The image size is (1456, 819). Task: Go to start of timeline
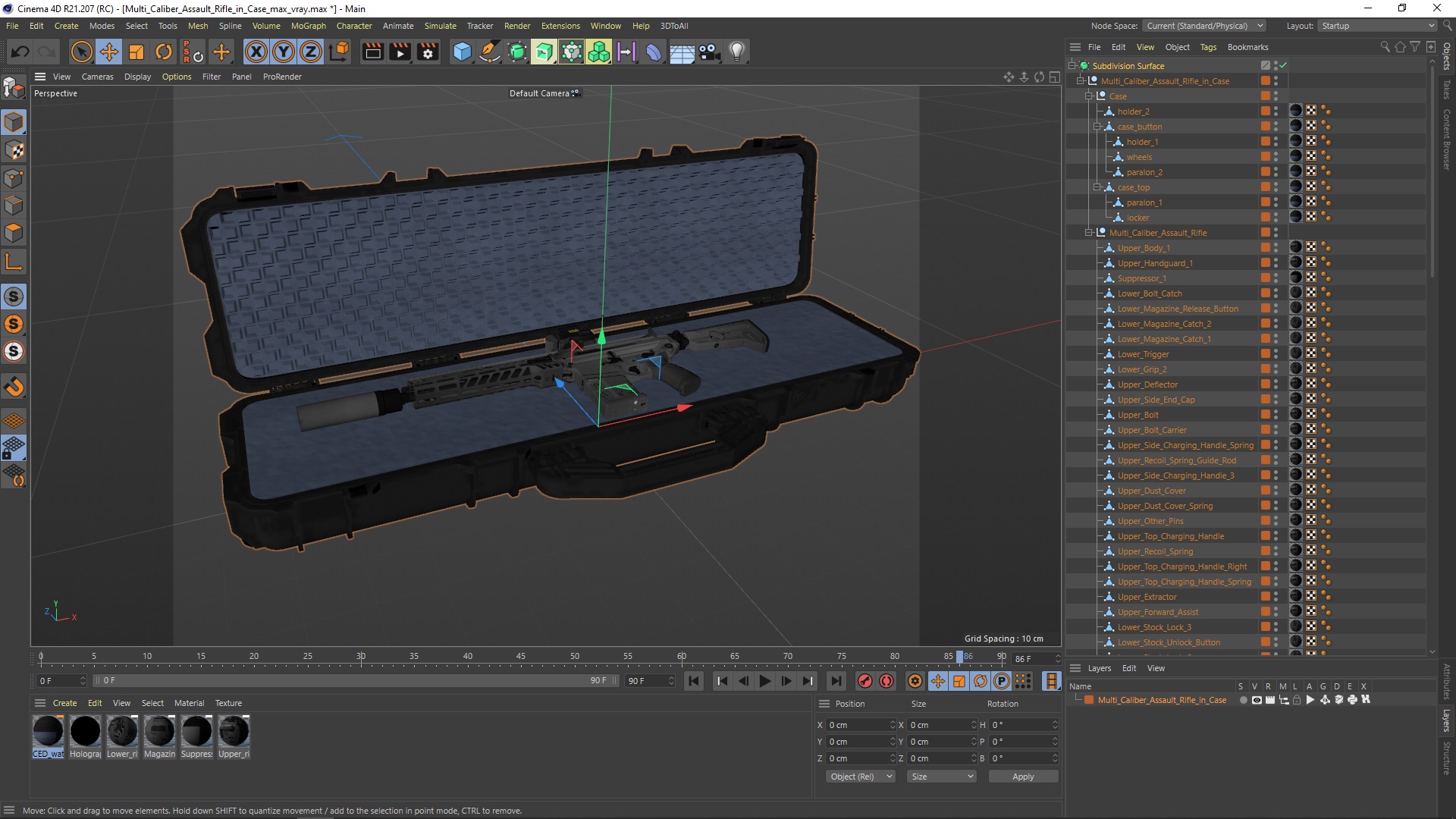click(693, 681)
